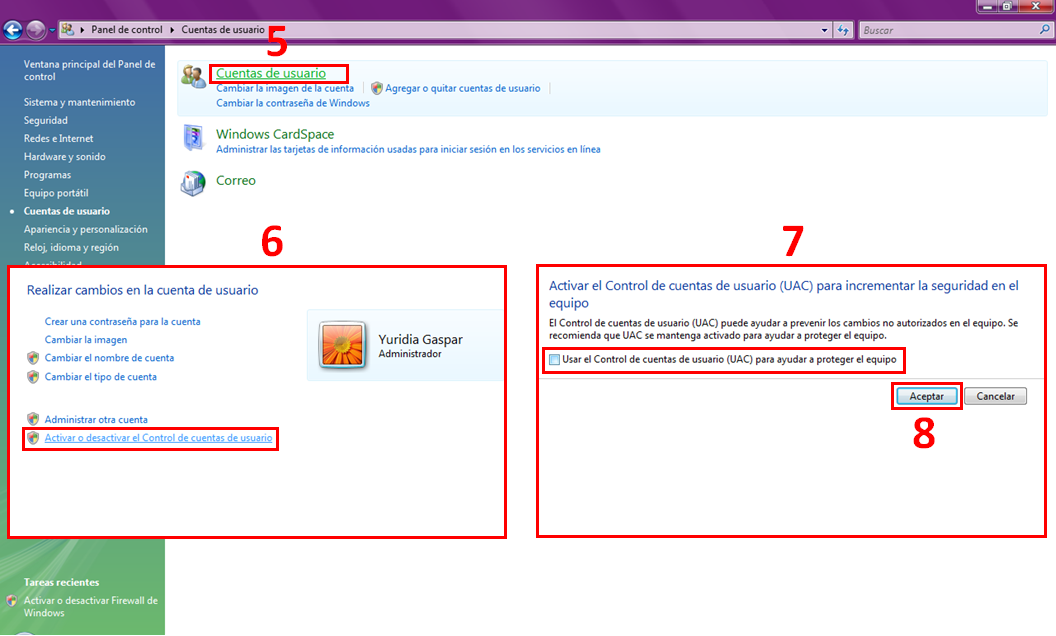The width and height of the screenshot is (1056, 636).
Task: Open 'Activar o desactivar Firewall de Windows' recent task
Action: pos(90,607)
